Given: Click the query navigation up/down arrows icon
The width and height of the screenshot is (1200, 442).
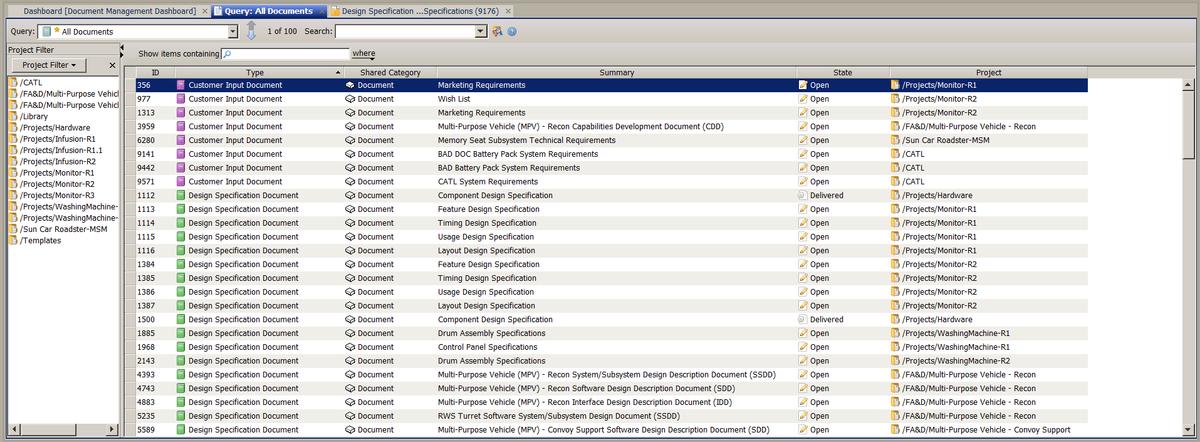Looking at the screenshot, I should click(252, 31).
